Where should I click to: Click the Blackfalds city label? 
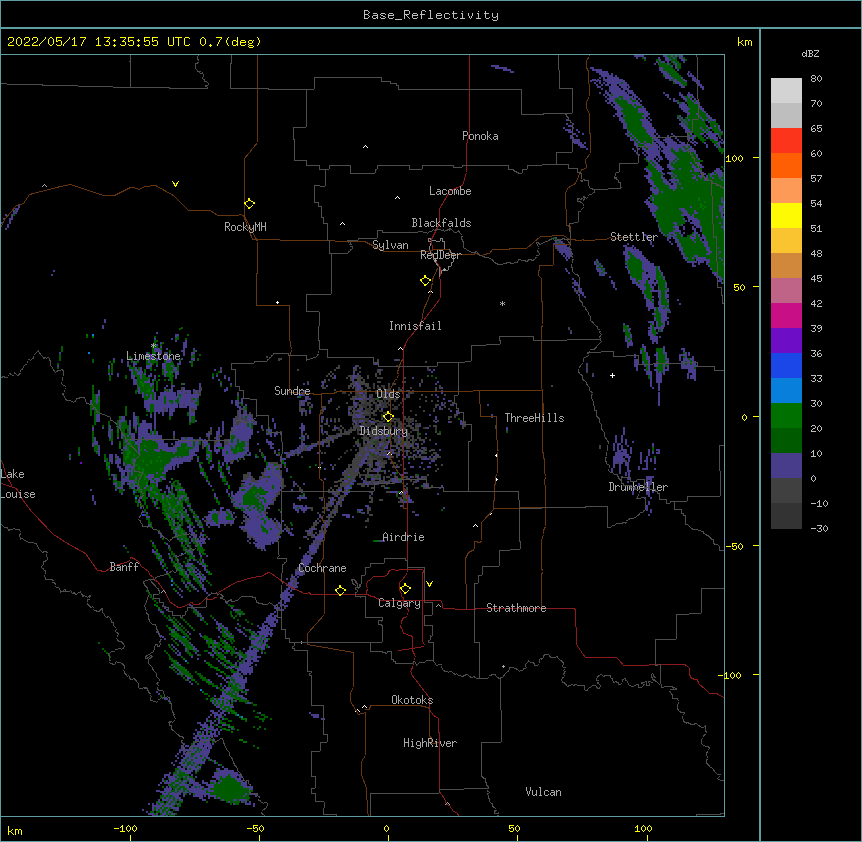(441, 223)
